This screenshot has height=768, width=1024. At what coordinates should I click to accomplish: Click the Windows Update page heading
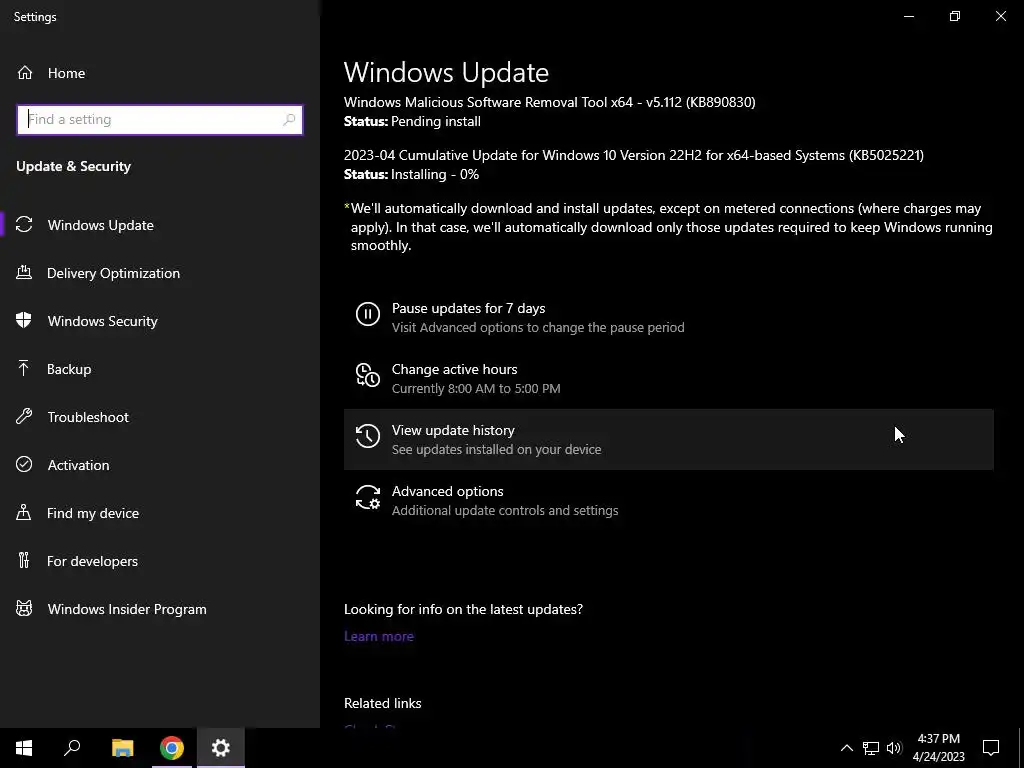click(x=446, y=72)
